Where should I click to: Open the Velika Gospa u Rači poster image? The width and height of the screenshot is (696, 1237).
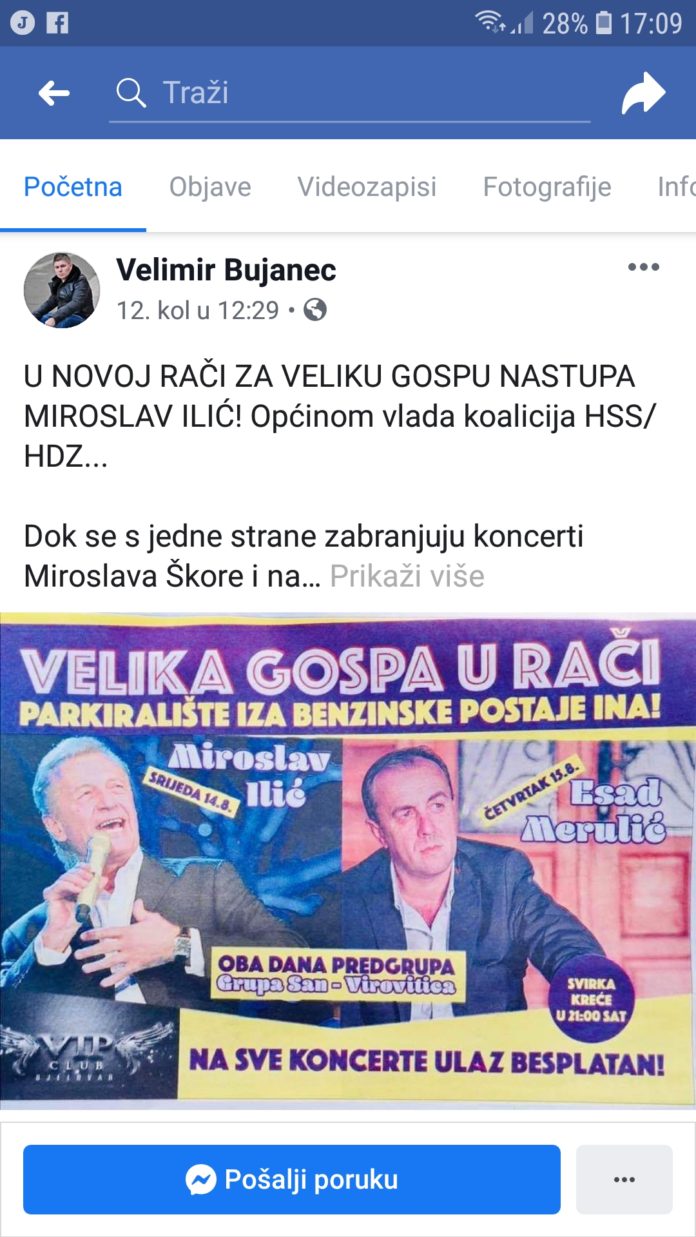pyautogui.click(x=348, y=861)
